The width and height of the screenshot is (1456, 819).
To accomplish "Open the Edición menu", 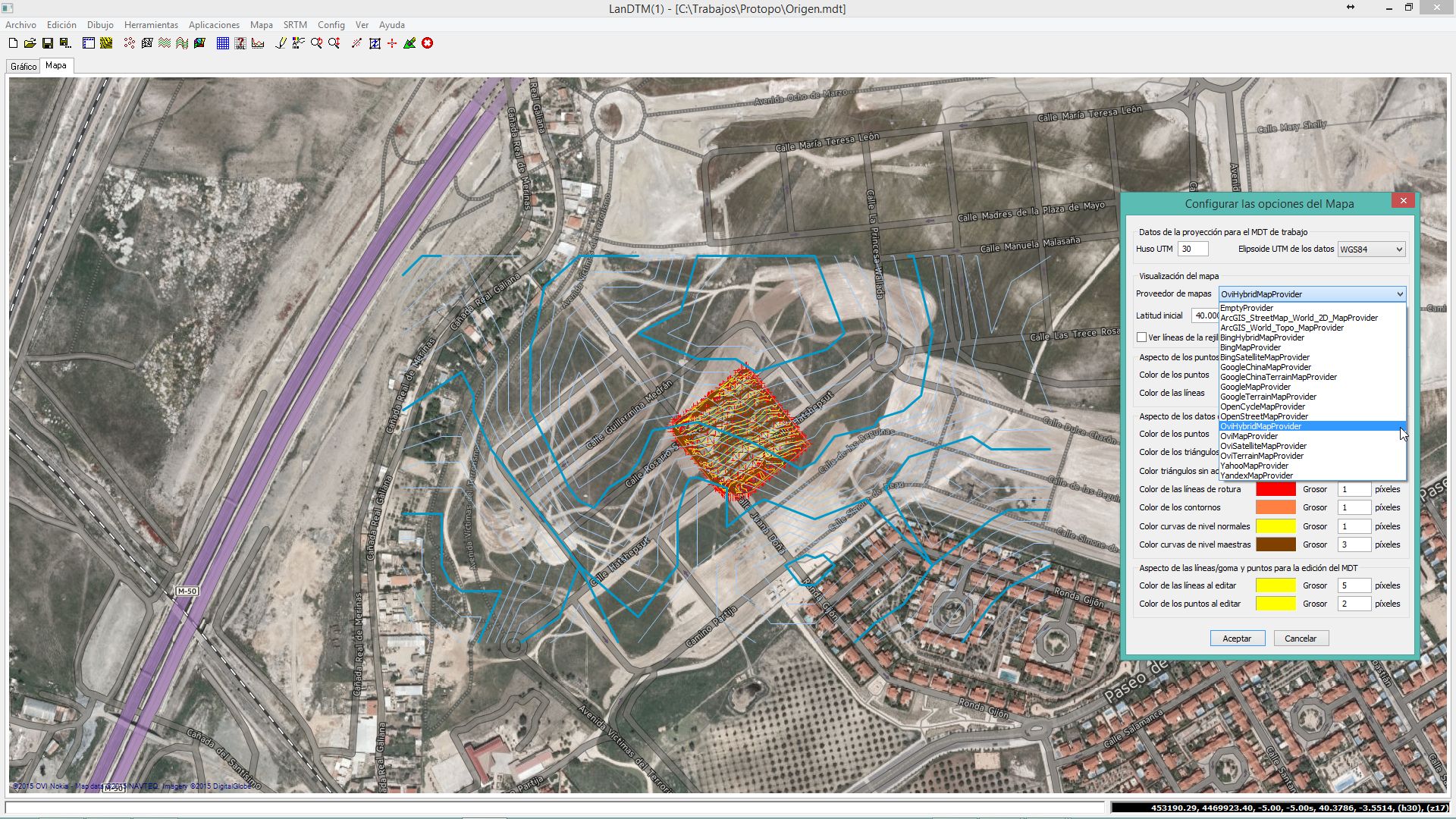I will pos(61,25).
